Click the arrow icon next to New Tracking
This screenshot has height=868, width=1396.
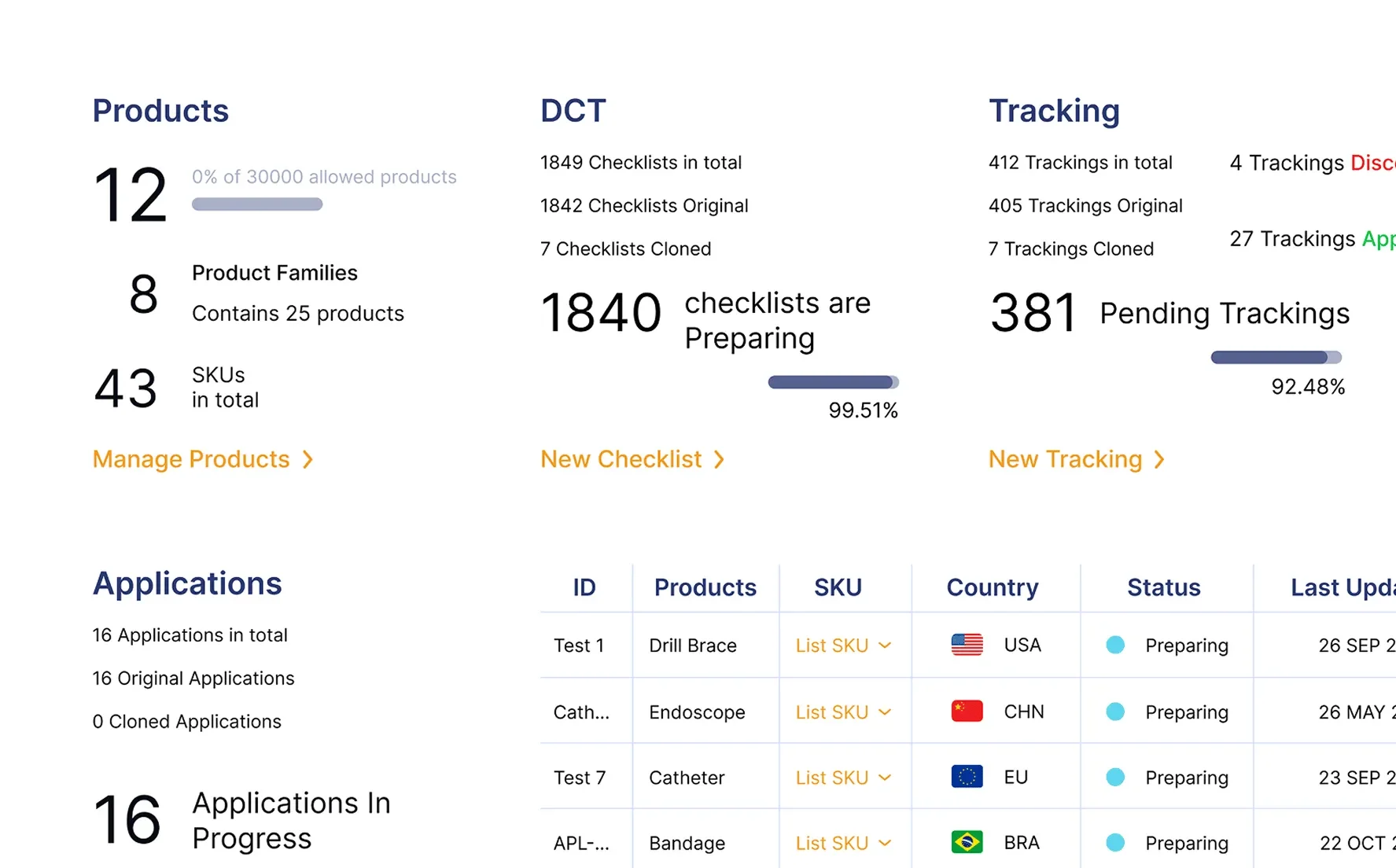[1159, 460]
